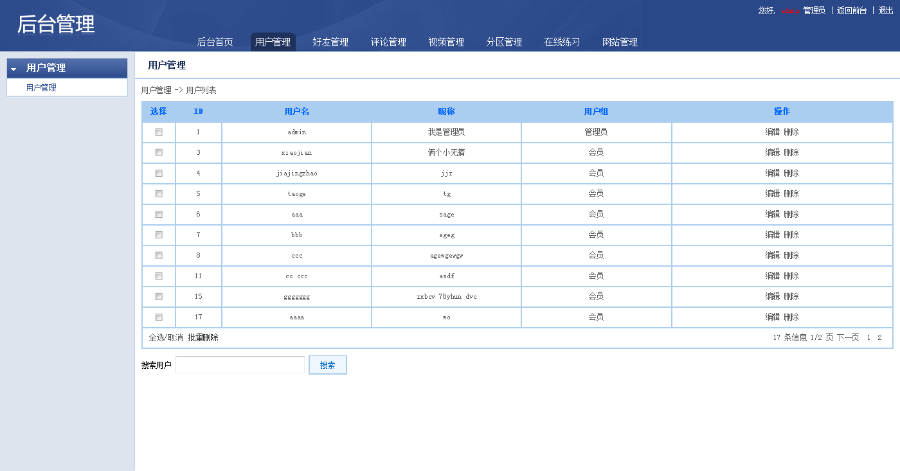This screenshot has height=471, width=900.
Task: Open the 视频管理 navigation tab
Action: pos(446,42)
